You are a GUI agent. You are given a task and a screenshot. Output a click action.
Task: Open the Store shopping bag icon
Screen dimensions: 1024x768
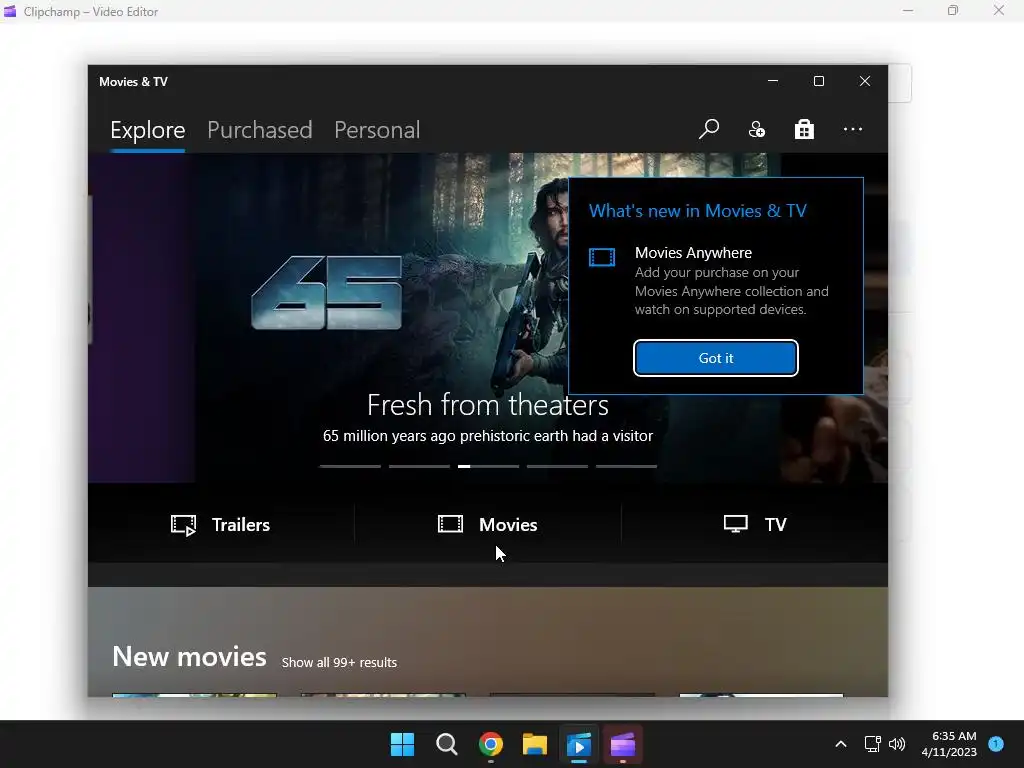(804, 129)
